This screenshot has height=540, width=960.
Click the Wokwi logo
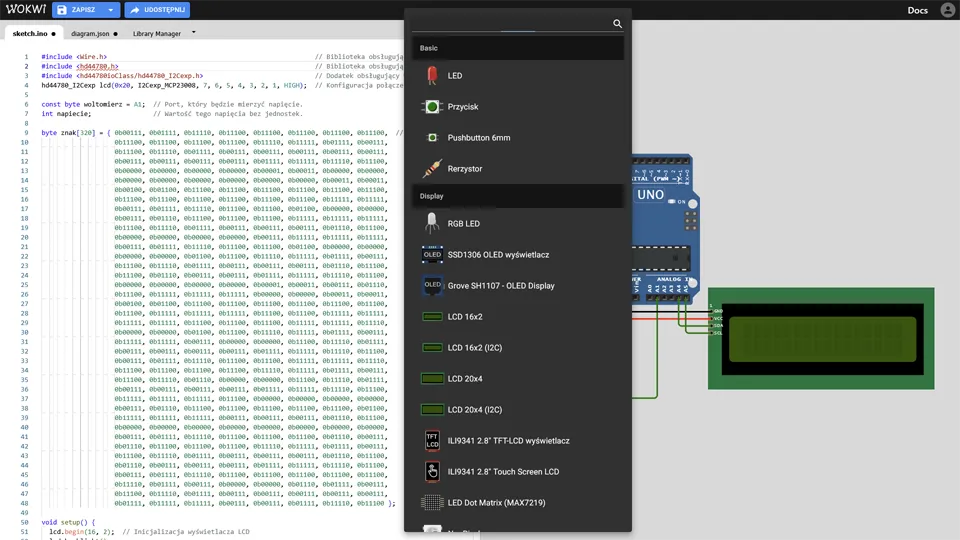point(26,9)
